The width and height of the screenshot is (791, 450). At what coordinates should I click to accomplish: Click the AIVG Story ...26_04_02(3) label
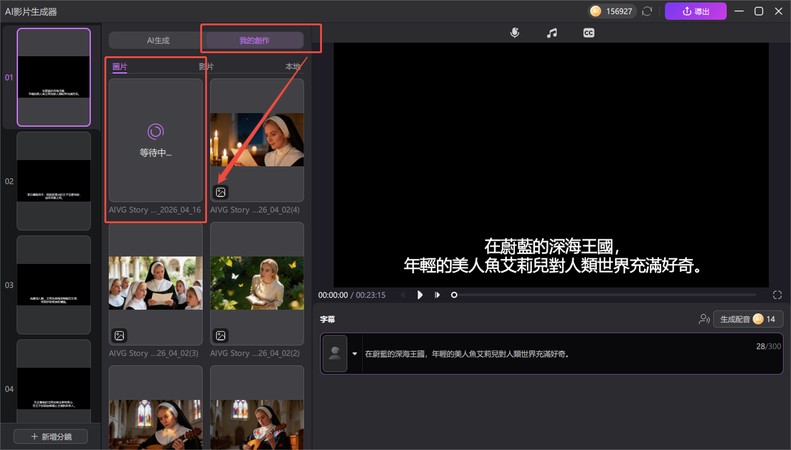click(154, 353)
